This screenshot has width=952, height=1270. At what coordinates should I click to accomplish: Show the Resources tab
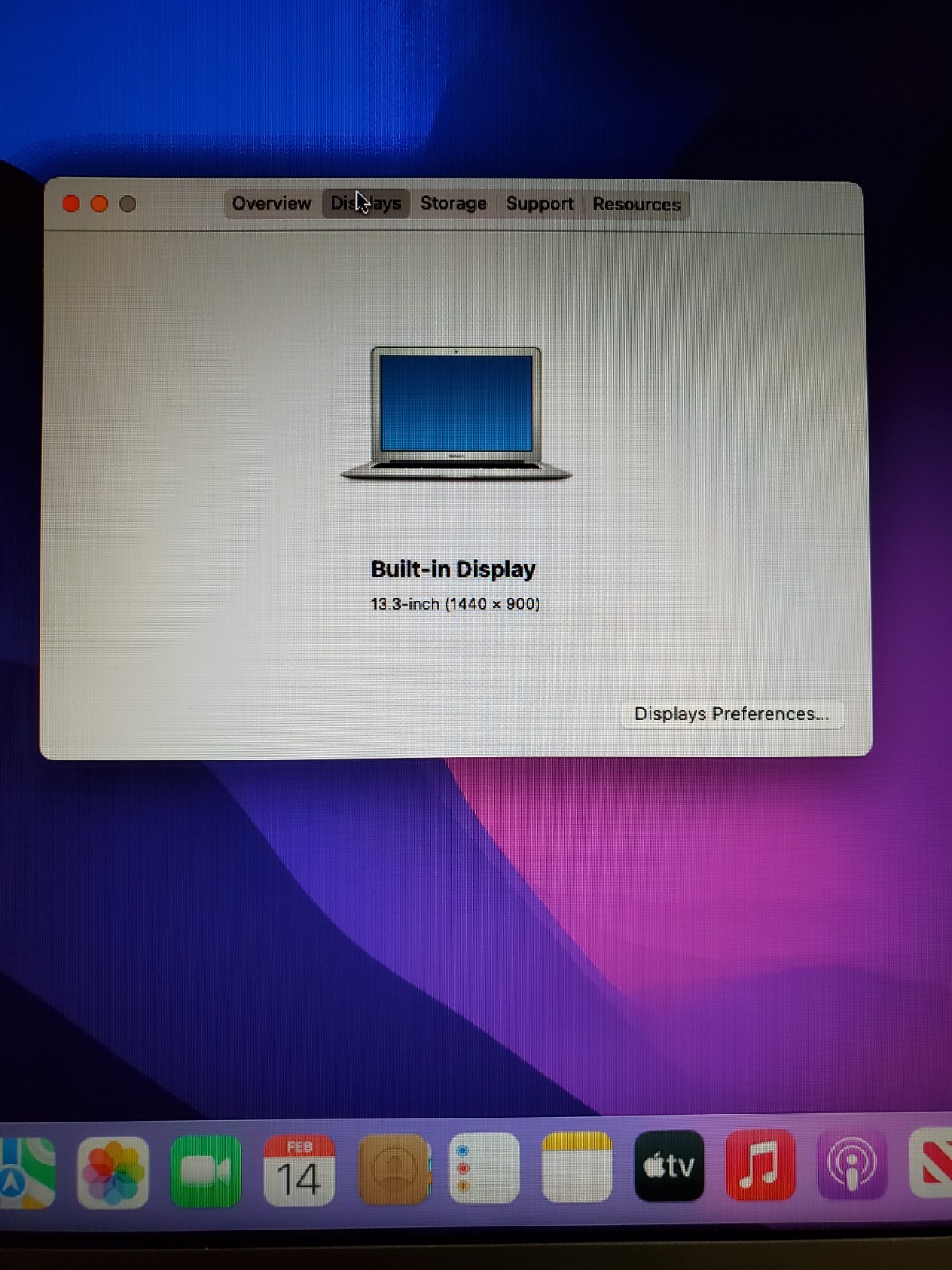tap(636, 204)
